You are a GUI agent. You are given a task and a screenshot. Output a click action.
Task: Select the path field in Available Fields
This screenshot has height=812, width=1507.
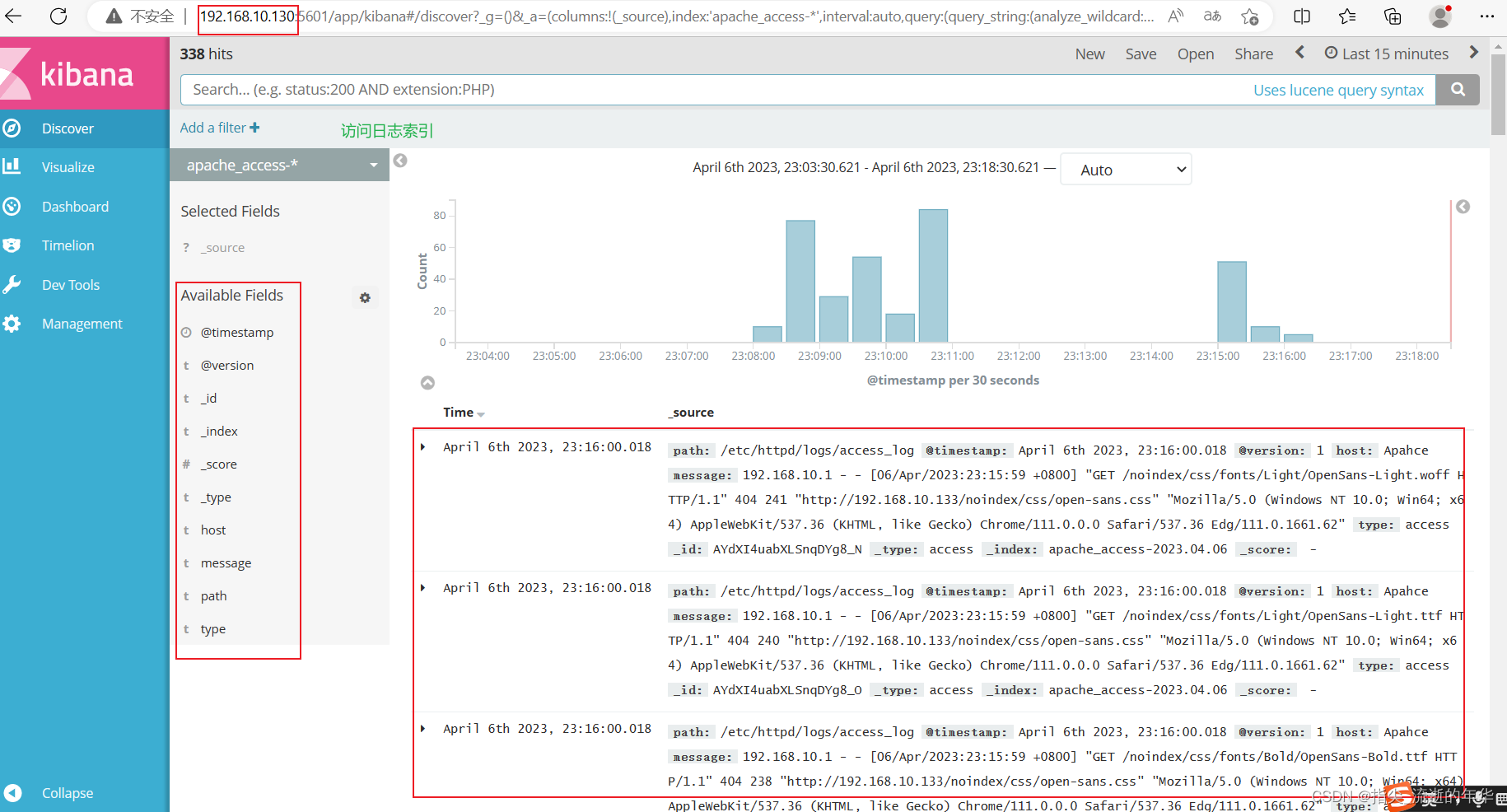(x=214, y=596)
